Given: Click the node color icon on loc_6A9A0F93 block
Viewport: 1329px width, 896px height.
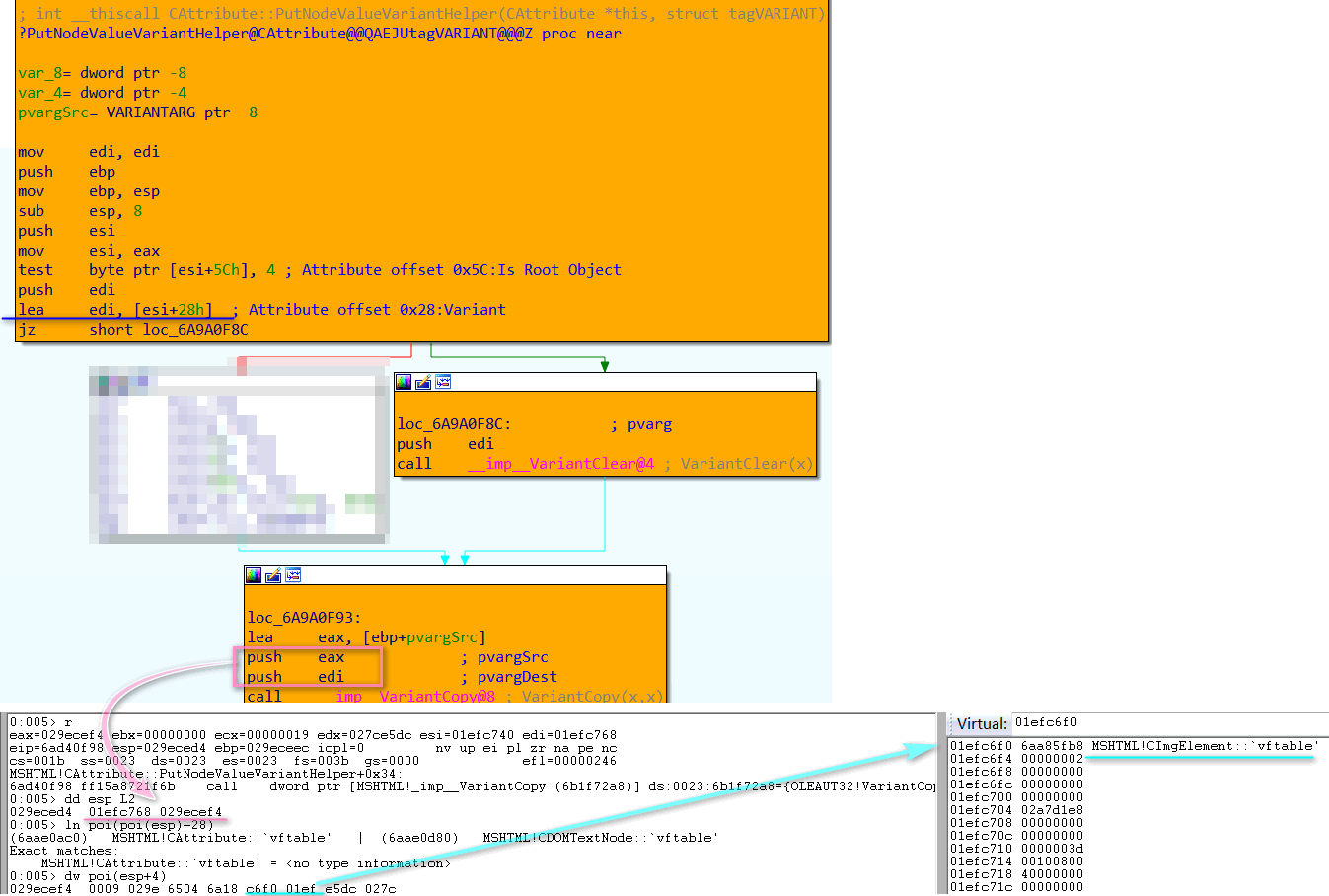Looking at the screenshot, I should [254, 575].
